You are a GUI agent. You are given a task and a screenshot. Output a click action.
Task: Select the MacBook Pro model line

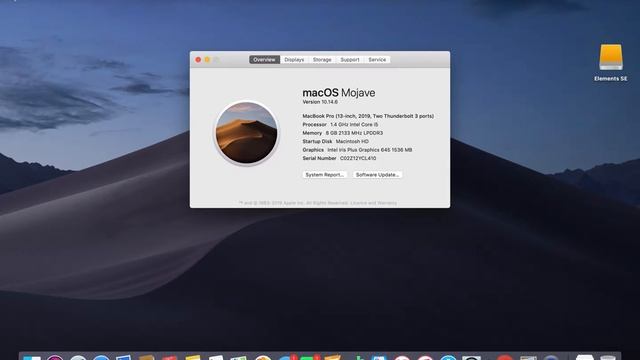point(368,116)
